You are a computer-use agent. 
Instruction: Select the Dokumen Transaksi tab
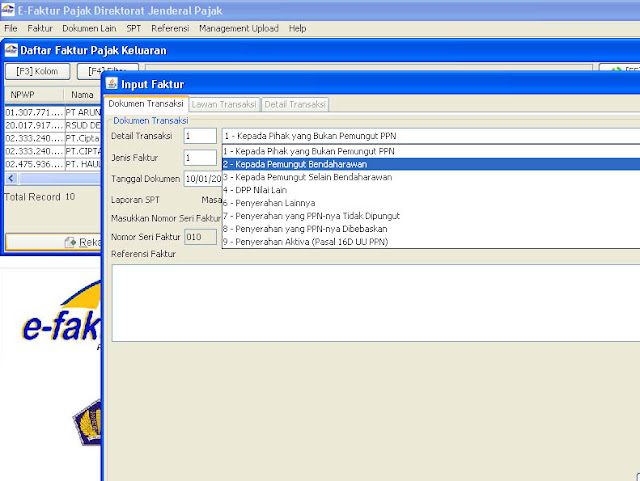point(146,104)
